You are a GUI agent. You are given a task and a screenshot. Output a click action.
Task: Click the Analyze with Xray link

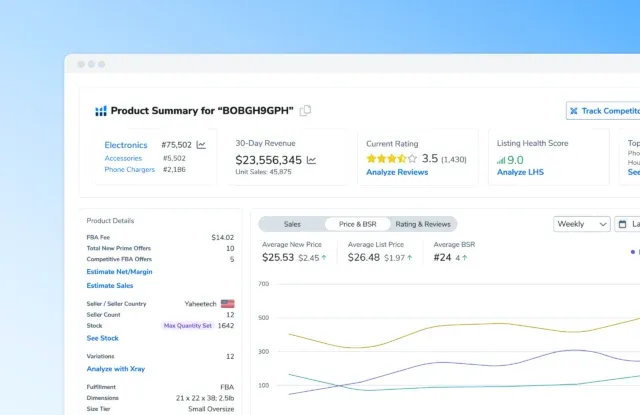(115, 369)
